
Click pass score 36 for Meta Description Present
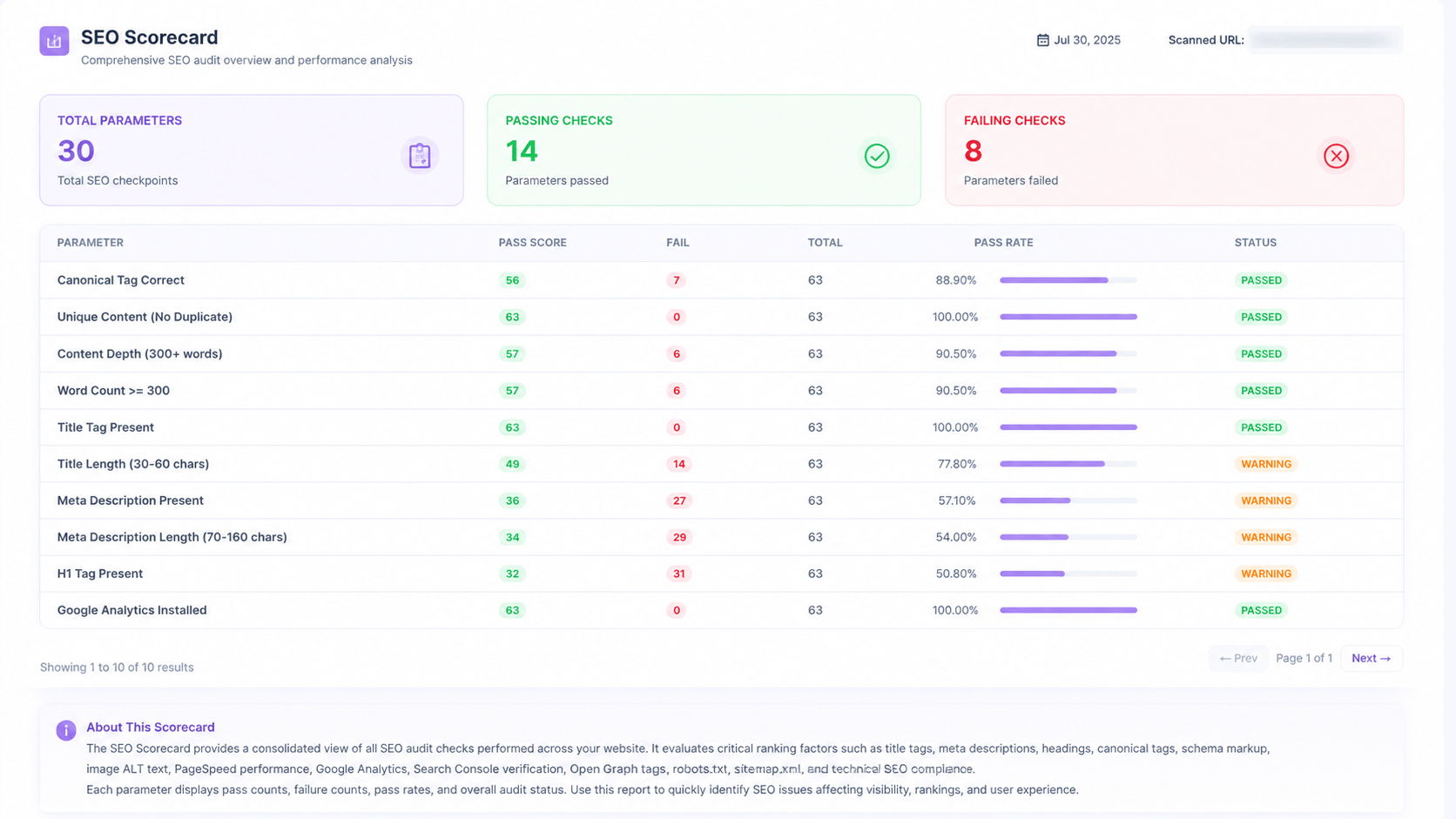[512, 500]
